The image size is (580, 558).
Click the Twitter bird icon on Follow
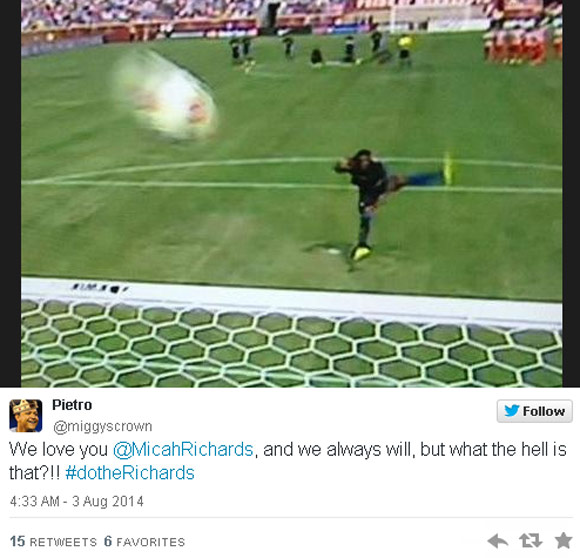click(512, 410)
